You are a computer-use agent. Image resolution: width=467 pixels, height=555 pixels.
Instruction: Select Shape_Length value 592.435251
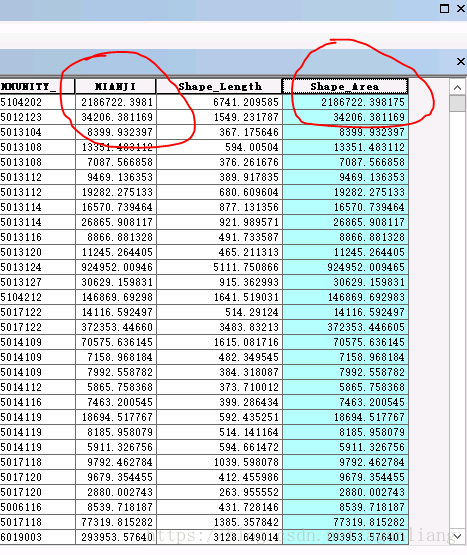point(220,417)
